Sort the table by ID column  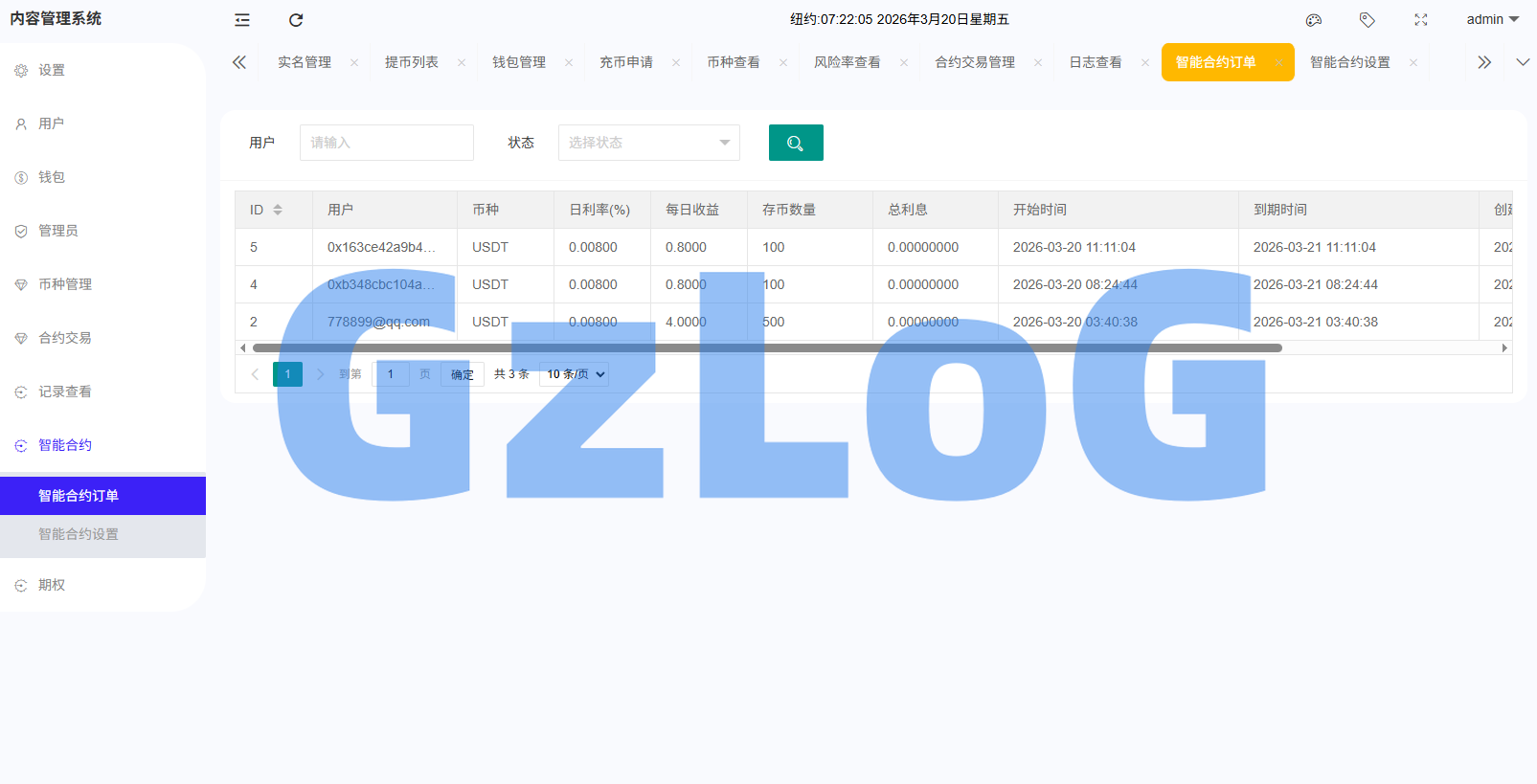(x=278, y=210)
